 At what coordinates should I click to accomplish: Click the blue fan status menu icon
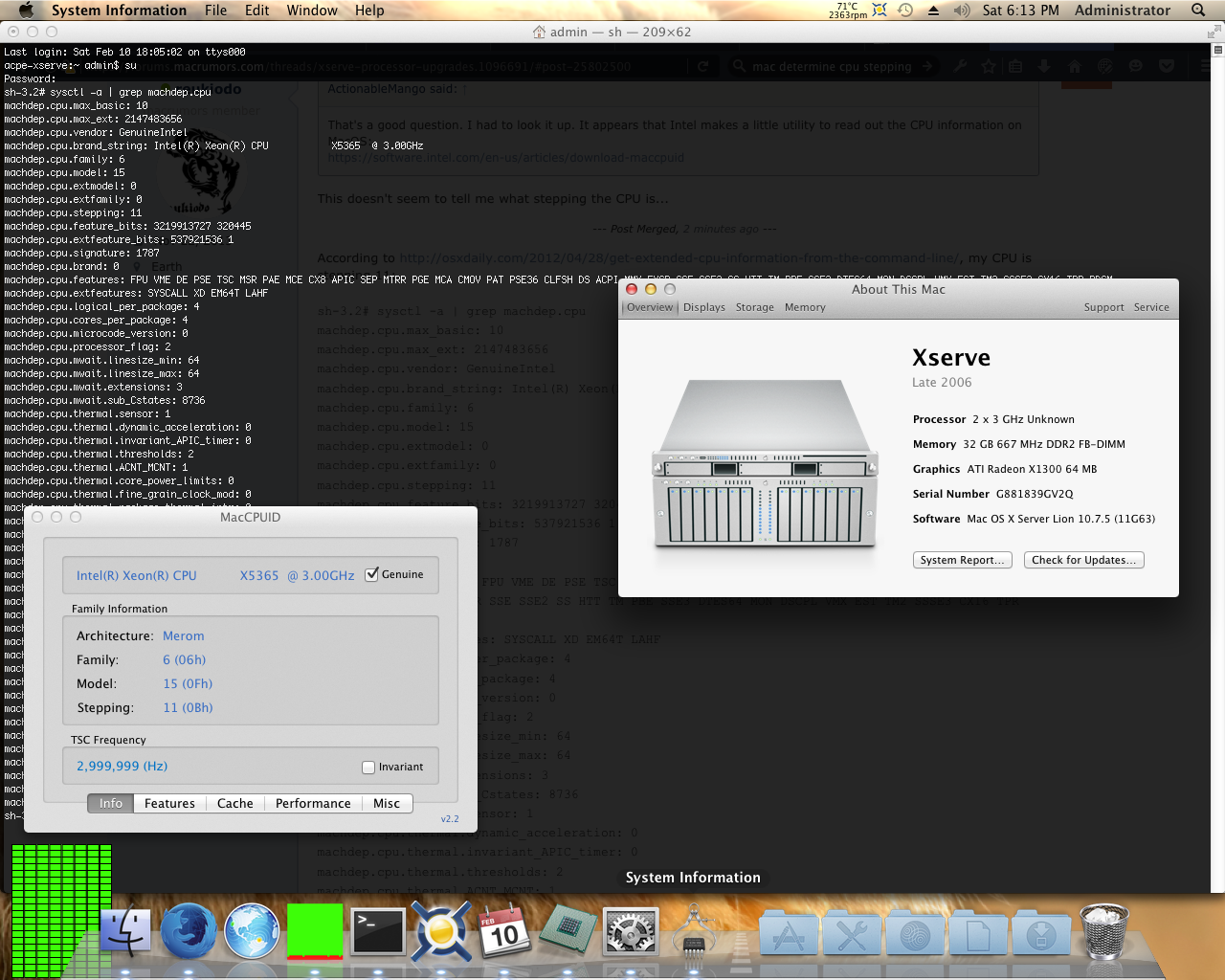880,11
